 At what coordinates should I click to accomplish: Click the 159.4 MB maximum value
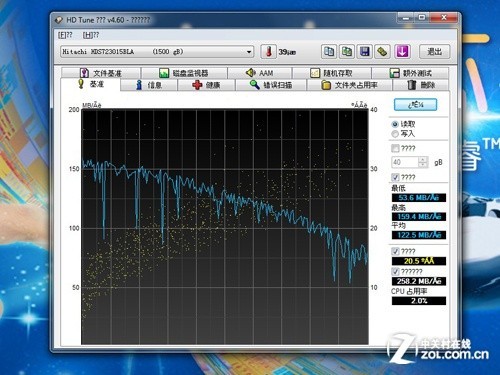(419, 217)
